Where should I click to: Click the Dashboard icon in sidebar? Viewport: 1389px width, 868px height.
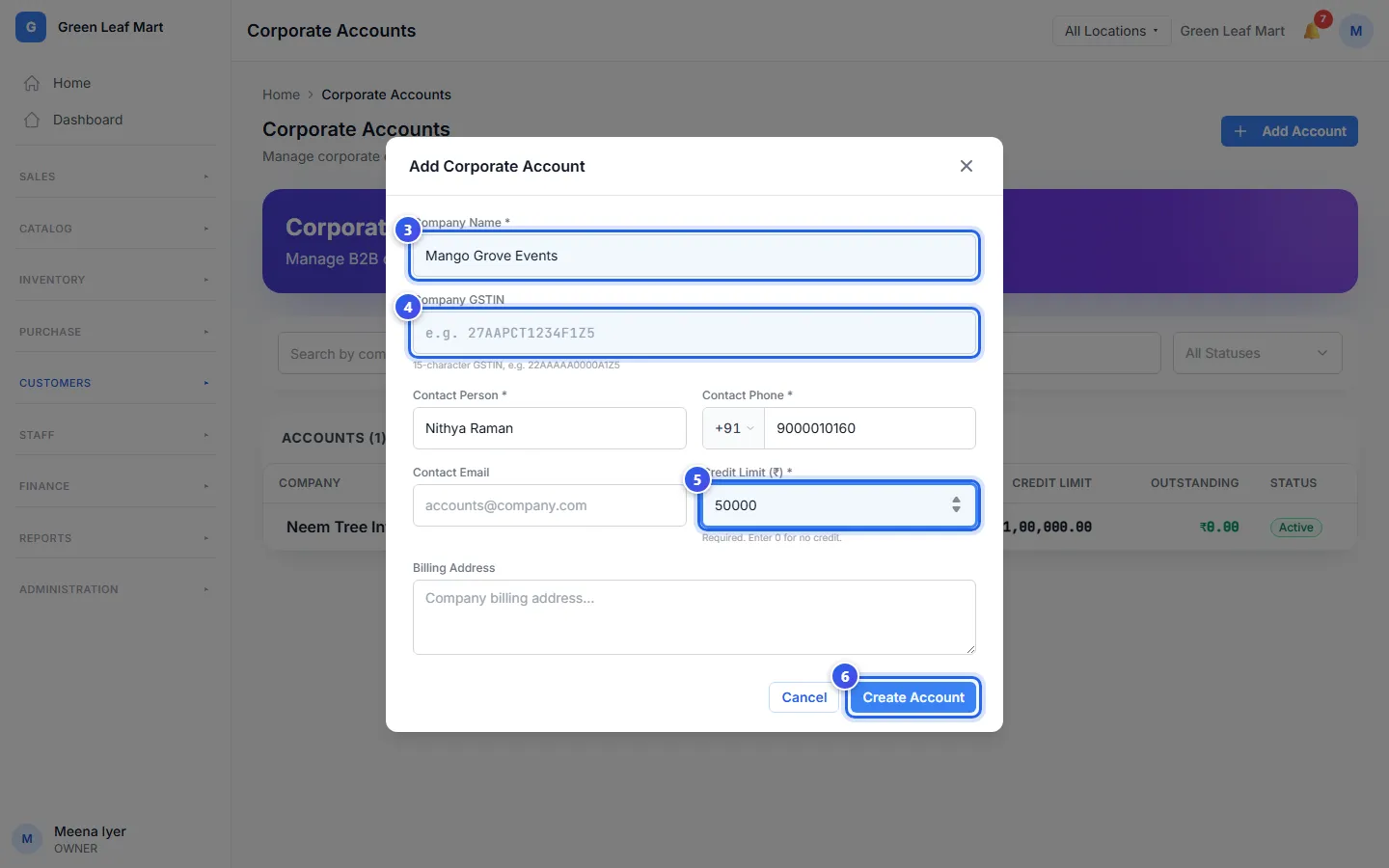click(32, 120)
